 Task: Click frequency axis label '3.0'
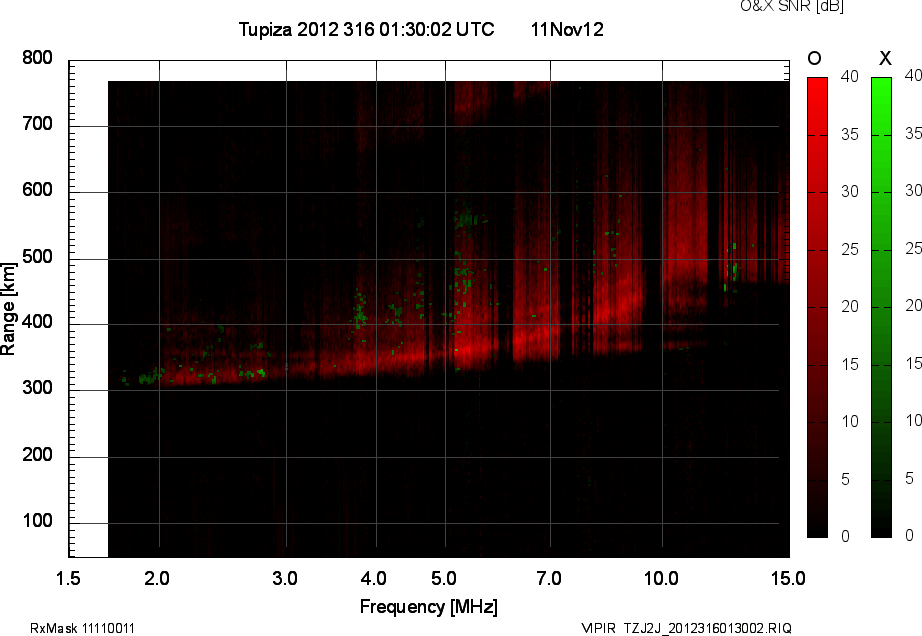point(285,578)
